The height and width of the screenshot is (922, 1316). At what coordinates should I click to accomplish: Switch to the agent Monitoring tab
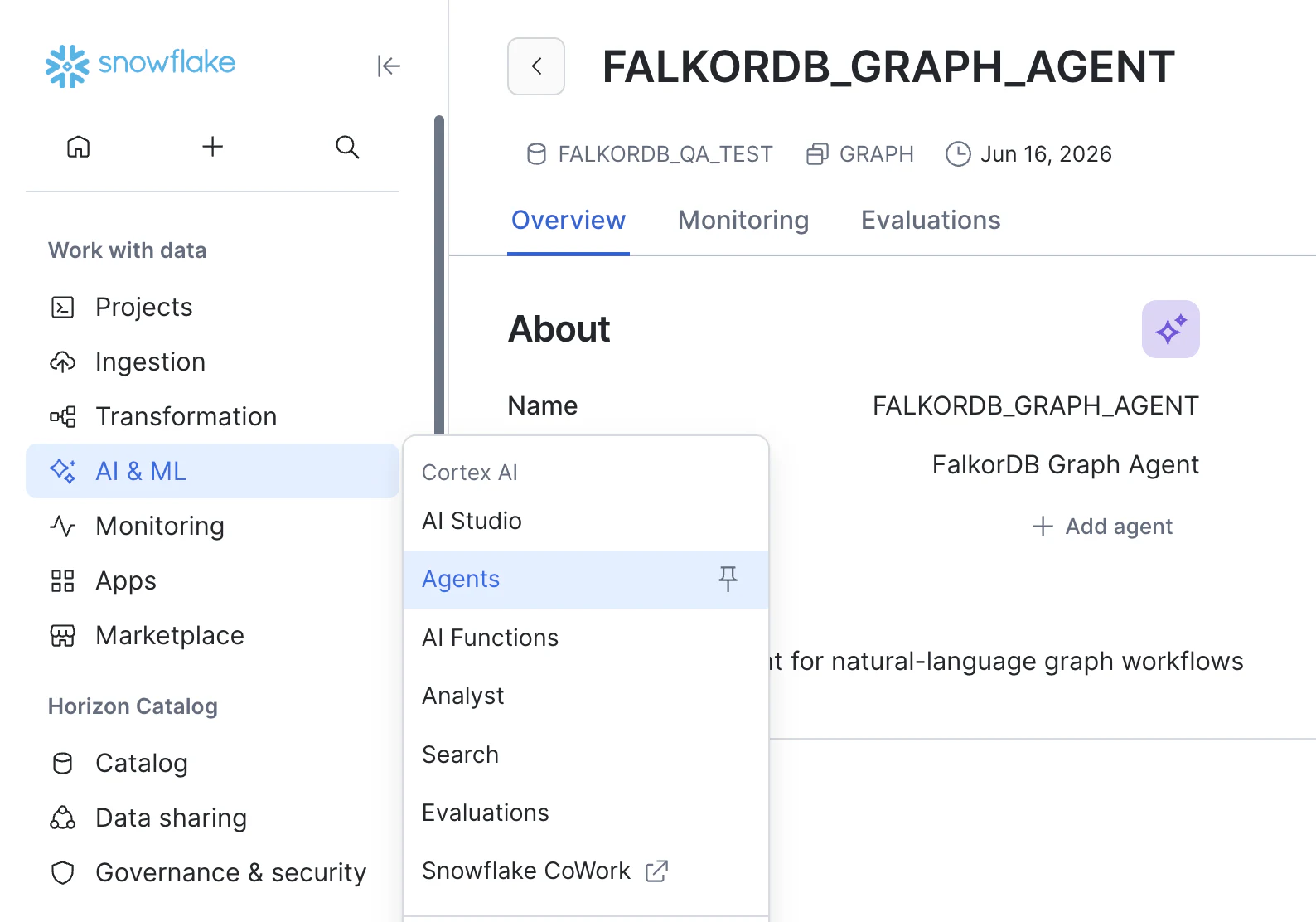(743, 220)
